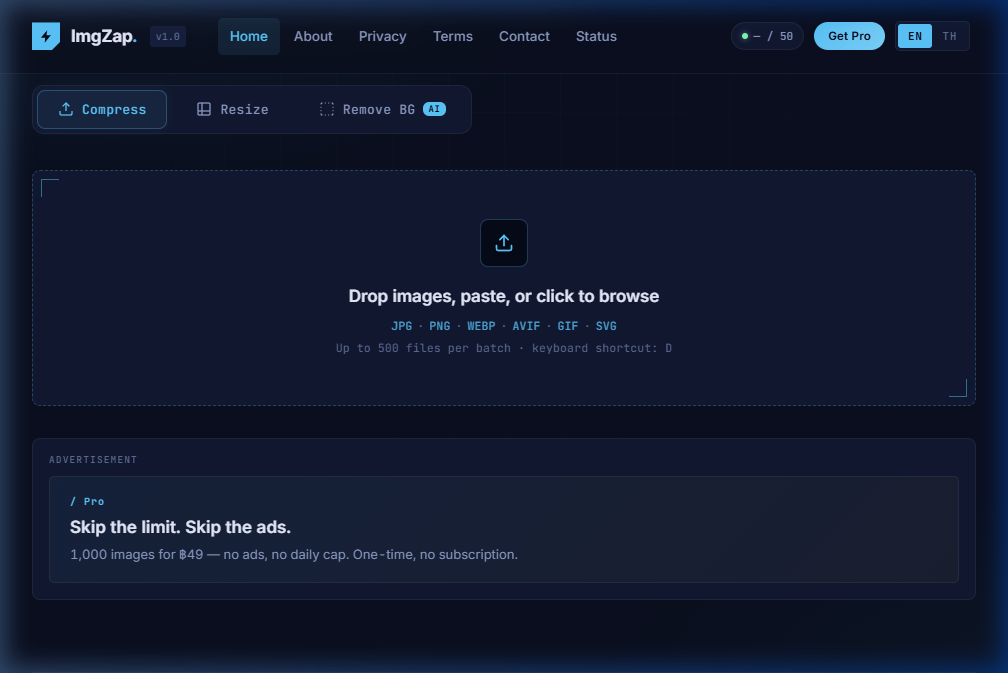Click the ADVERTISEMENT label
The image size is (1008, 673).
[x=93, y=460]
